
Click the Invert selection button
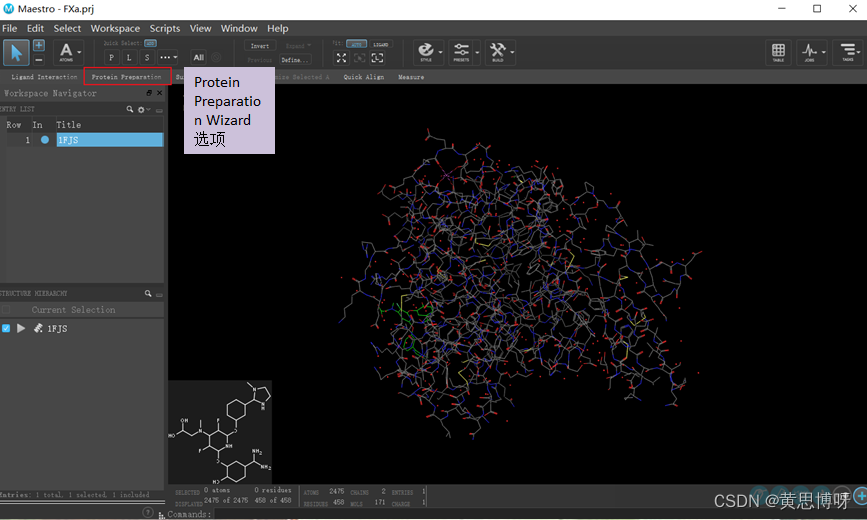pyautogui.click(x=260, y=46)
